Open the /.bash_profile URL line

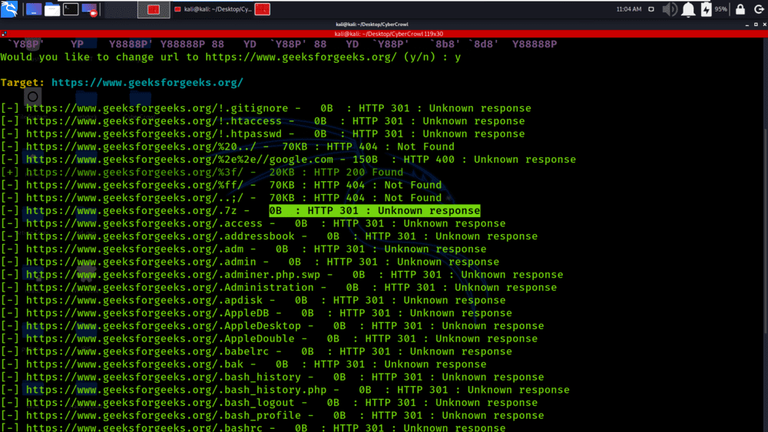tap(163, 415)
